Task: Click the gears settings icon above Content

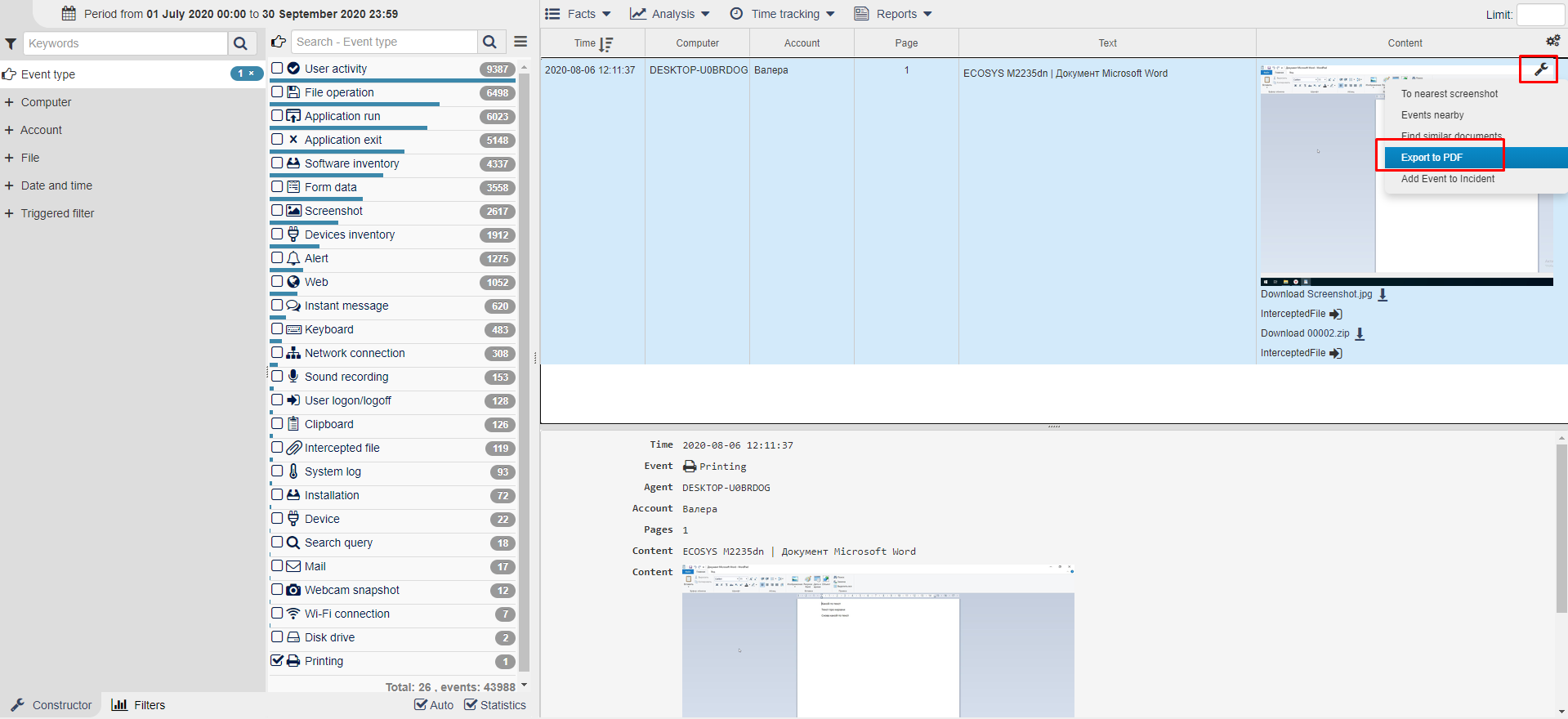Action: [1552, 41]
